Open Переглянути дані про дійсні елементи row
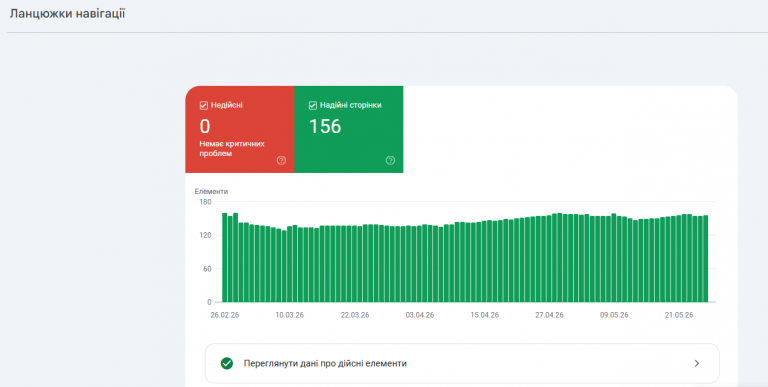This screenshot has width=768, height=387. (462, 363)
